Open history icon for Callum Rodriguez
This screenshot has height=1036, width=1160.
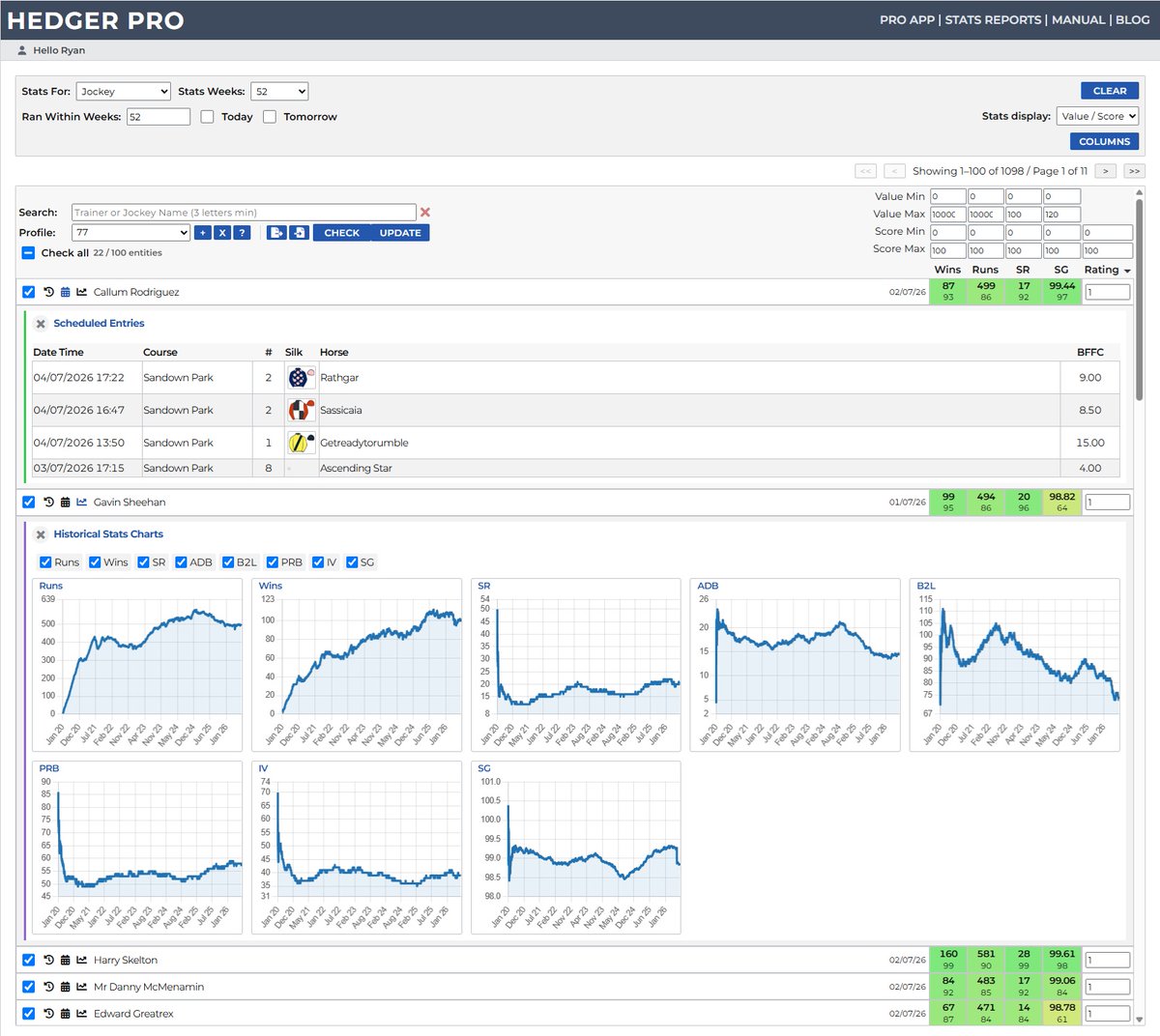pyautogui.click(x=48, y=292)
